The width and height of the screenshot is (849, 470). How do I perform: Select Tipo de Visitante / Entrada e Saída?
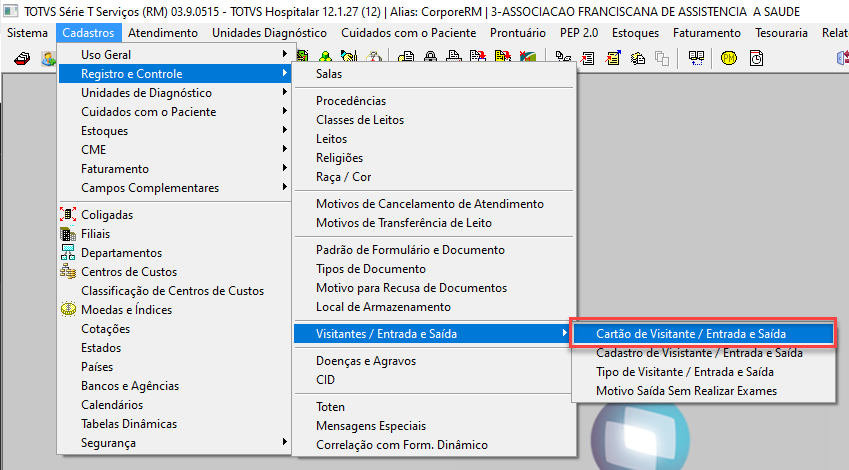[x=703, y=371]
